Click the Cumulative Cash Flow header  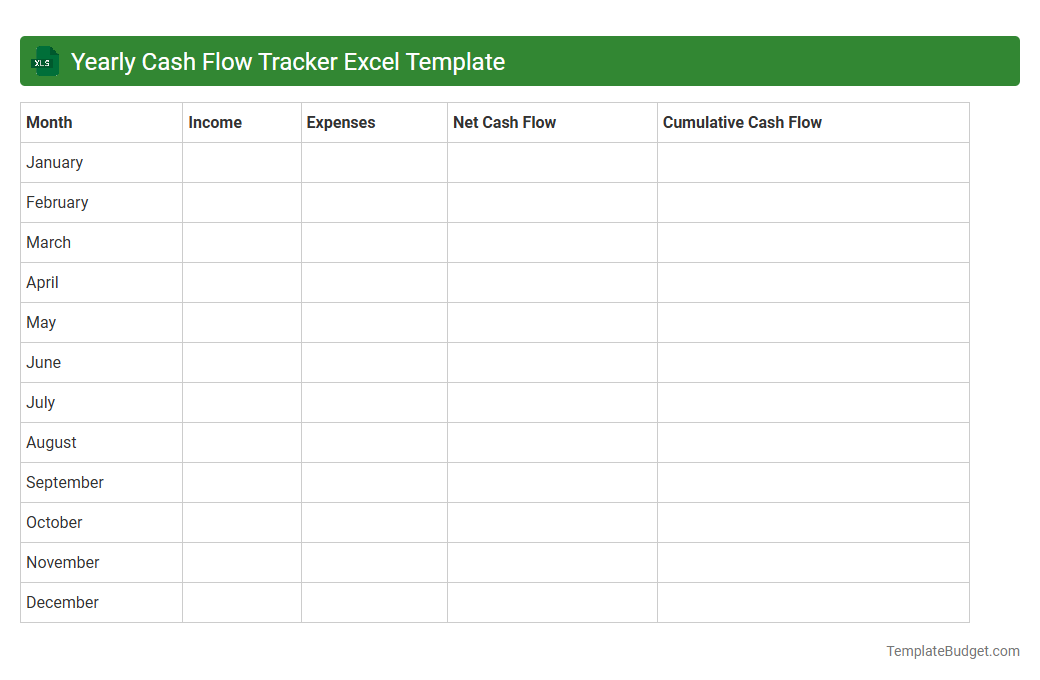[x=742, y=122]
